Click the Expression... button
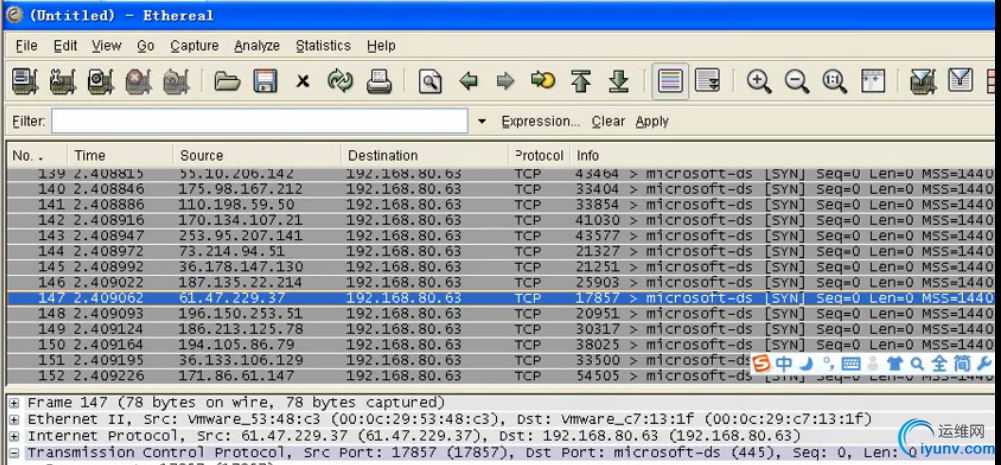Image resolution: width=1001 pixels, height=465 pixels. coord(541,121)
